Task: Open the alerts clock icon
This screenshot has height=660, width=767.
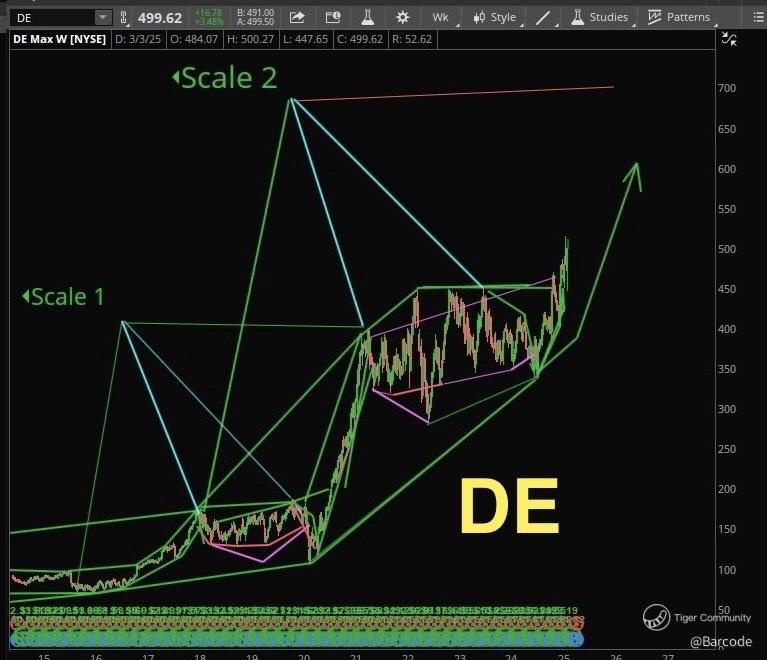Action: [333, 18]
